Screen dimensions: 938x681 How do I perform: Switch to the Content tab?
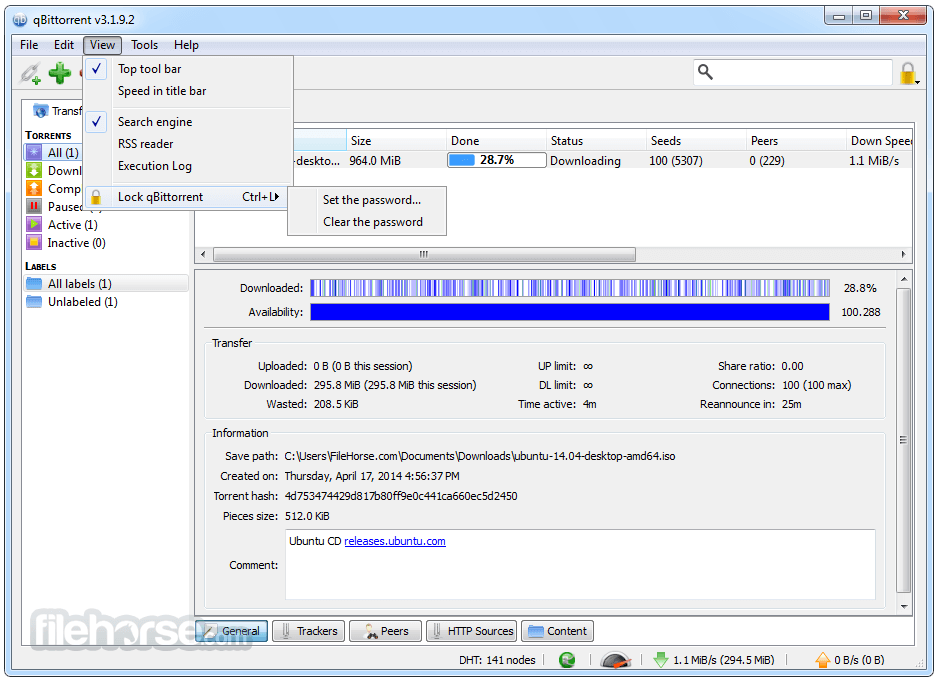[x=558, y=631]
